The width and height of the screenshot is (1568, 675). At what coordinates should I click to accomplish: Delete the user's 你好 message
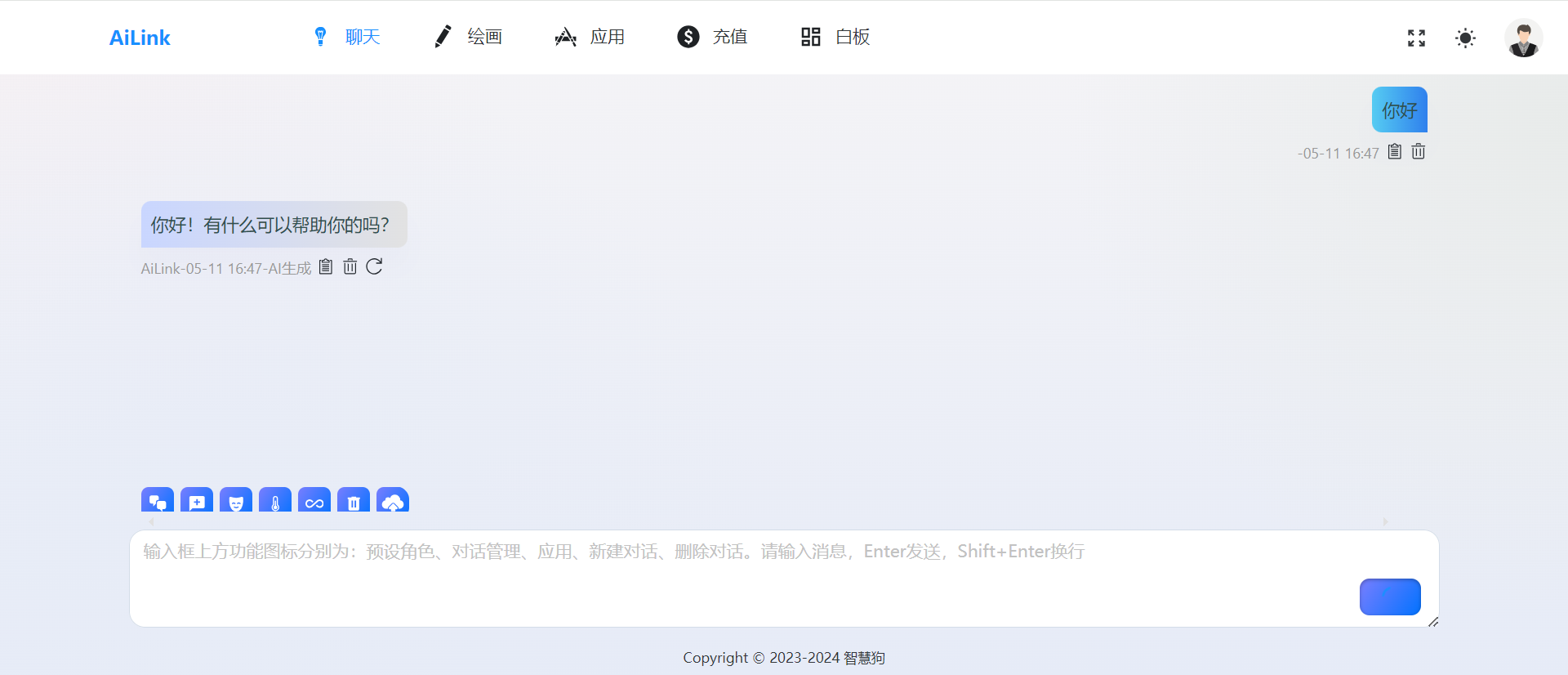pyautogui.click(x=1419, y=151)
